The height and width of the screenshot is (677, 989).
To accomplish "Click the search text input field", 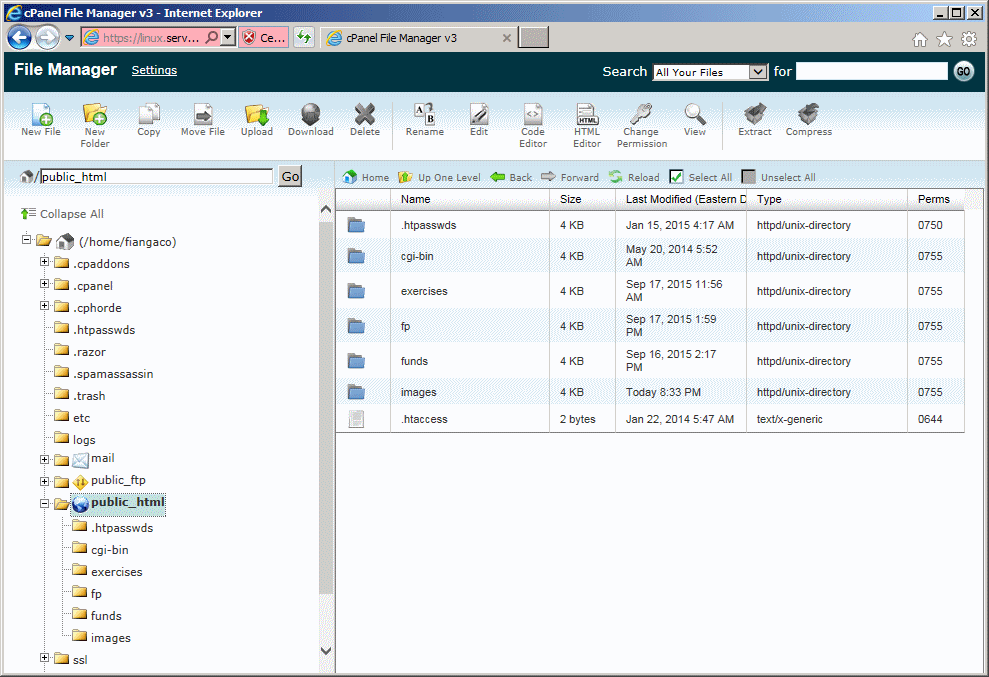I will coord(872,71).
